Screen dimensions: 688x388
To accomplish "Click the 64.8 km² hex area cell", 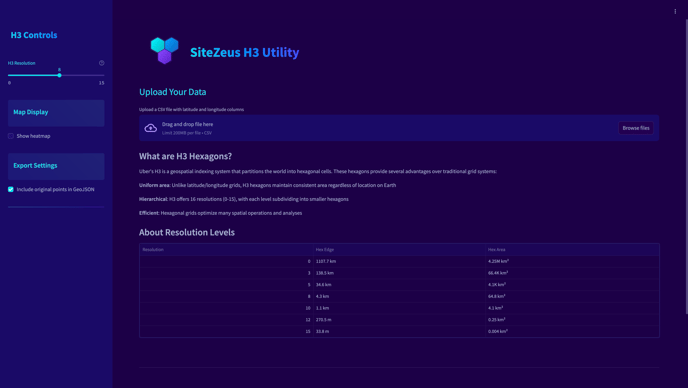I will pyautogui.click(x=572, y=296).
